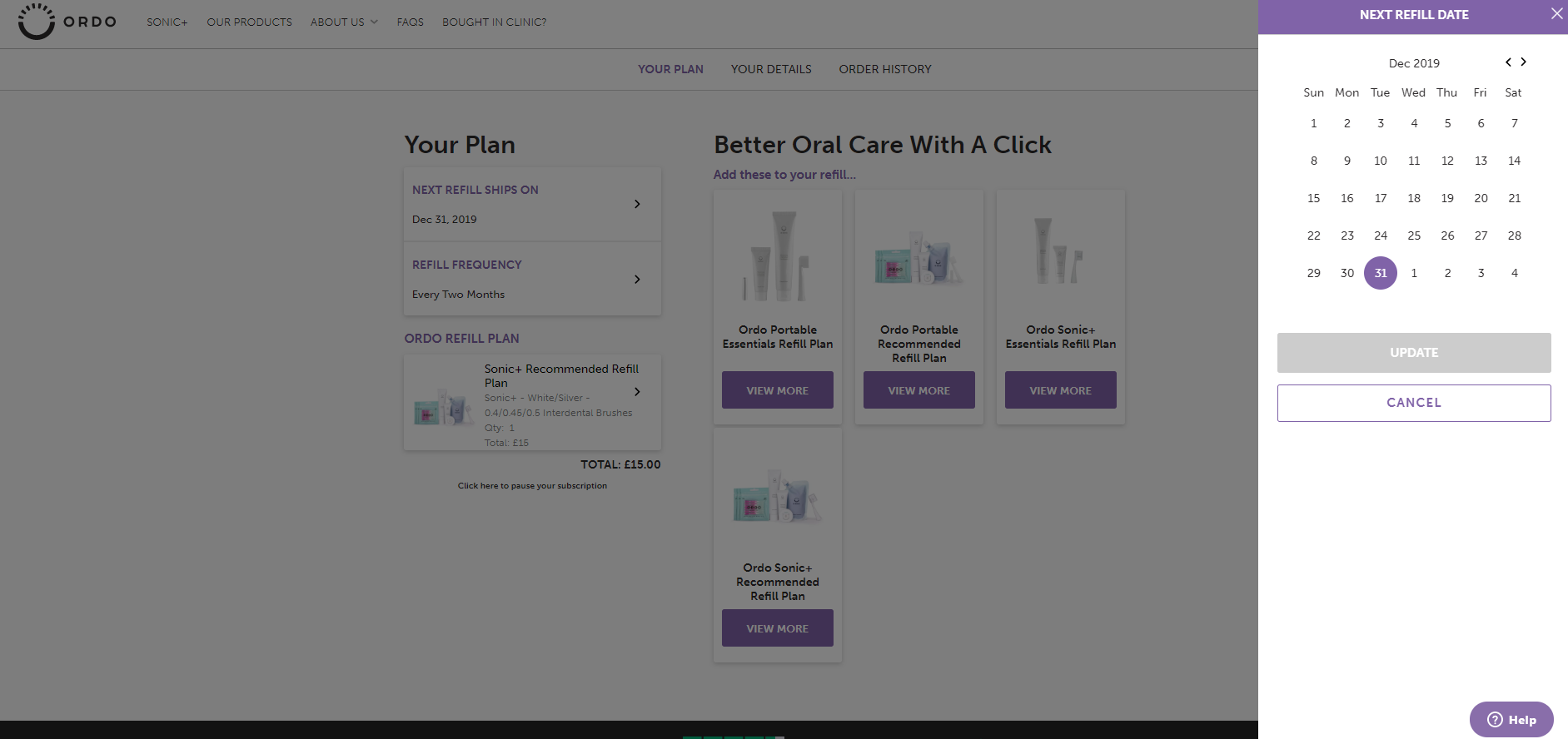Viewport: 1568px width, 739px height.
Task: Open Refill Frequency chevron
Action: [637, 279]
